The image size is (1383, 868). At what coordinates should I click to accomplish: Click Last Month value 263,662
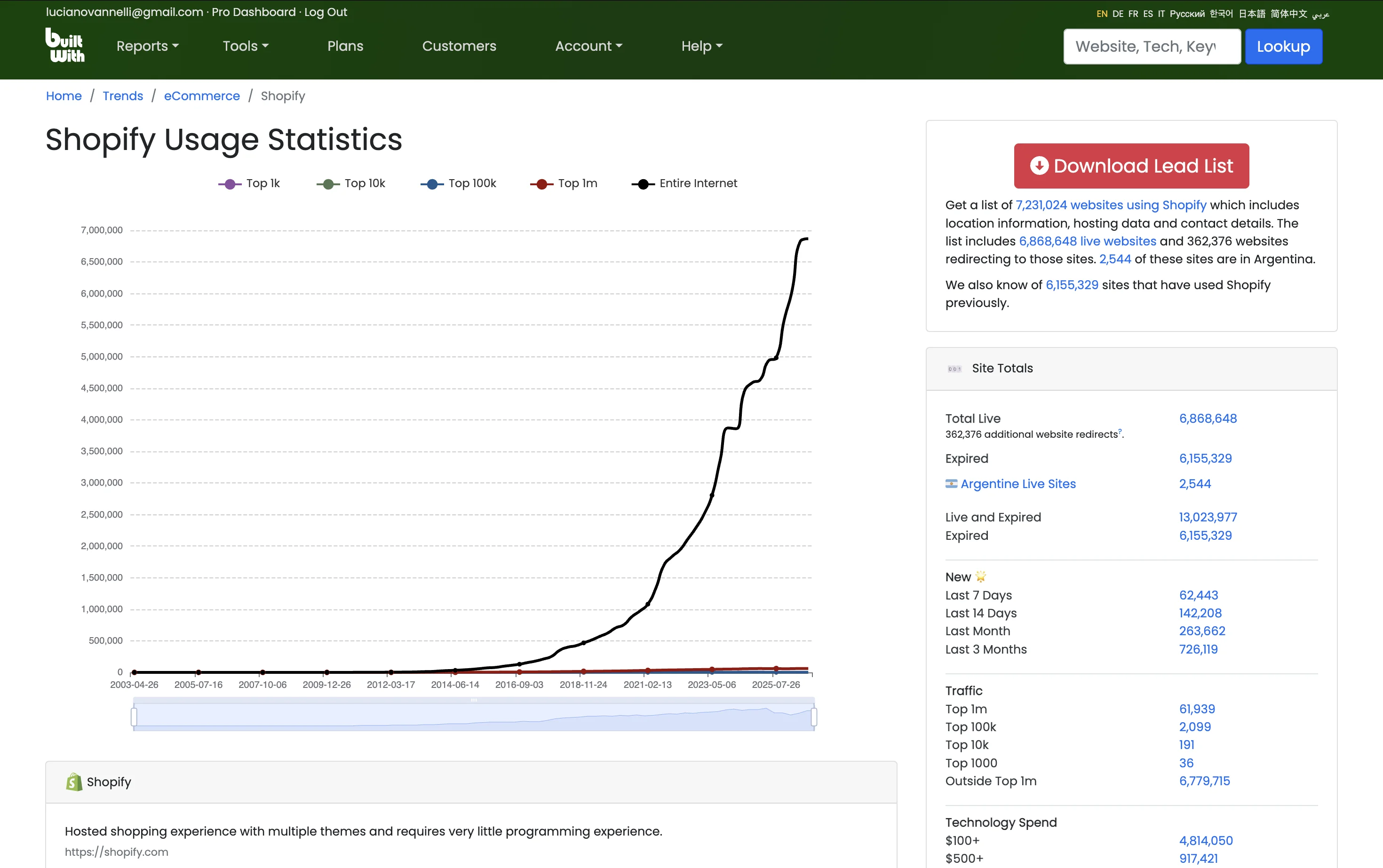tap(1202, 631)
